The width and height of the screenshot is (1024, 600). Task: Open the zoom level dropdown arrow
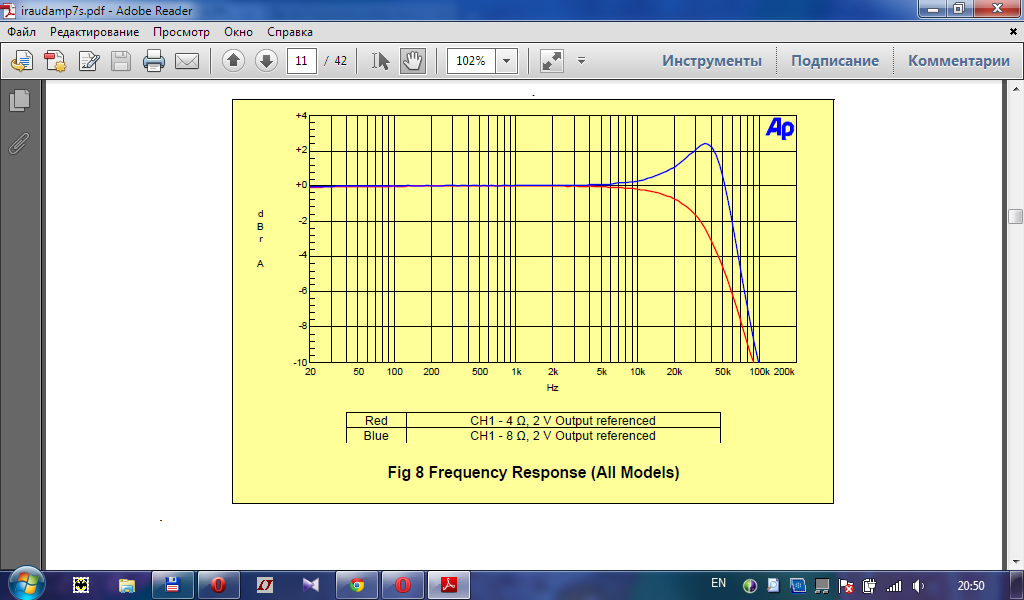click(x=507, y=61)
